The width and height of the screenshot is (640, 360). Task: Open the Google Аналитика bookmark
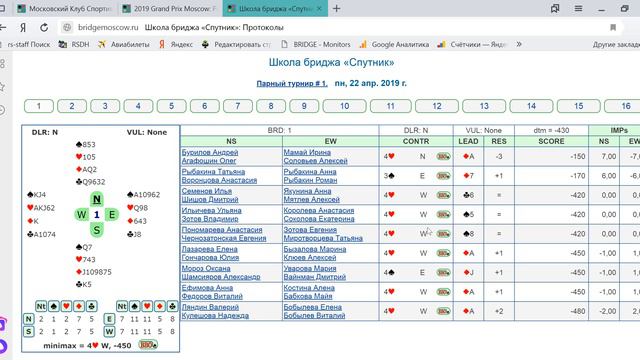394,44
